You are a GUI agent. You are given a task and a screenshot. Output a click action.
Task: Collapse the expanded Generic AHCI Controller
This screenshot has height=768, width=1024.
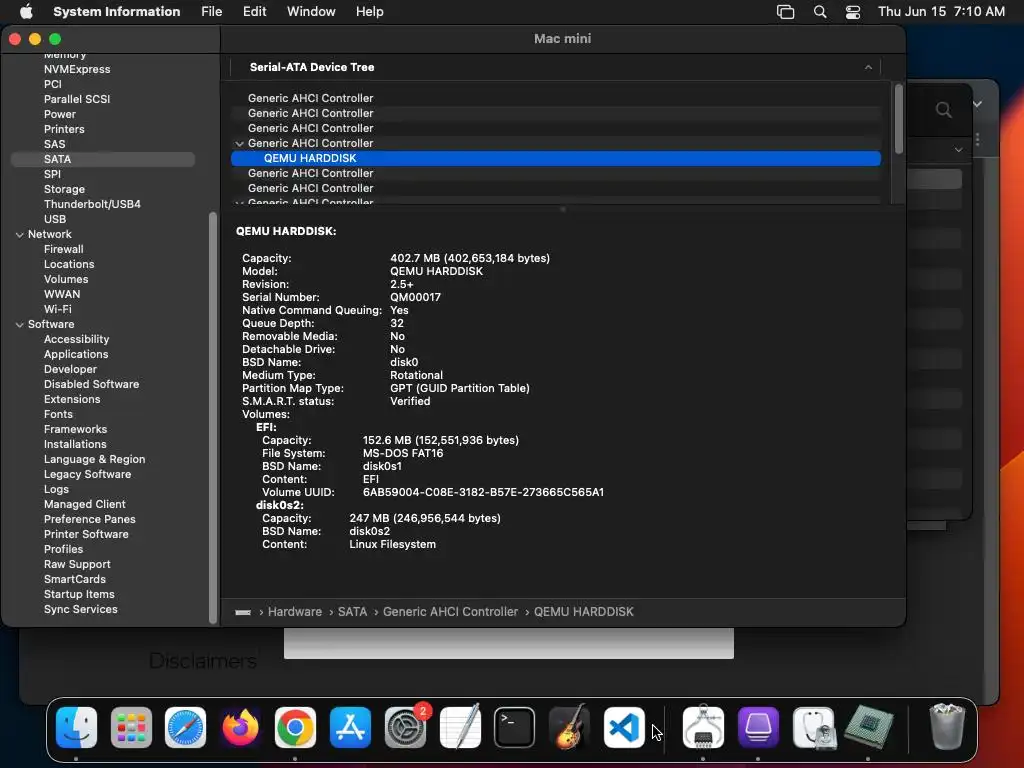tap(240, 144)
